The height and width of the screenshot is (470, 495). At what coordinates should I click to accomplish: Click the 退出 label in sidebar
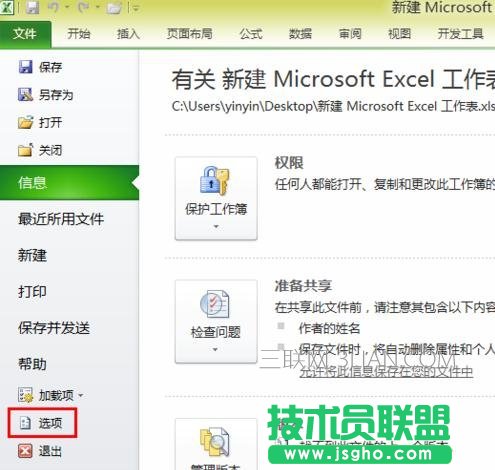point(50,451)
